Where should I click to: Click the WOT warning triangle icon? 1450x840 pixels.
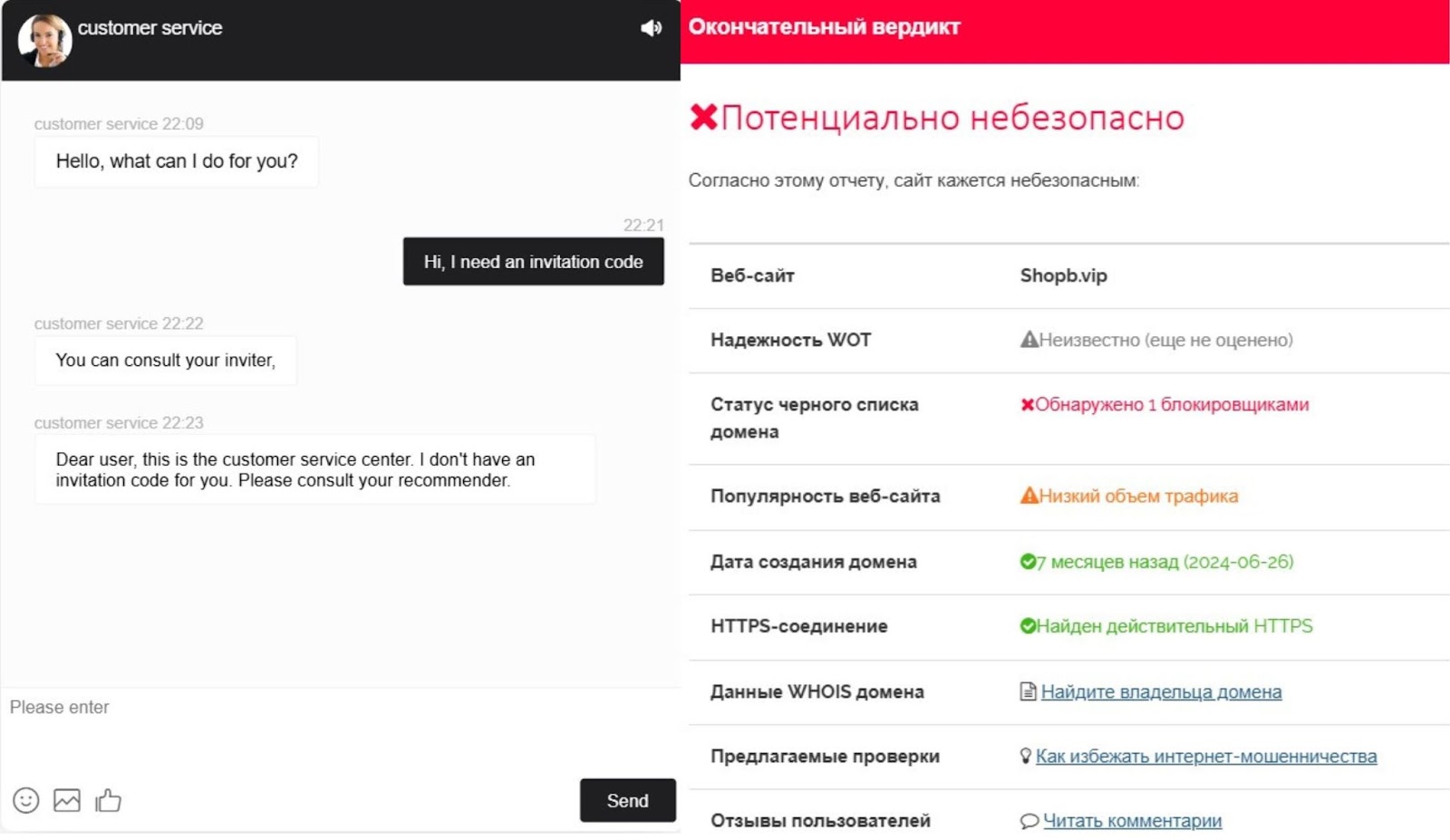(1029, 340)
